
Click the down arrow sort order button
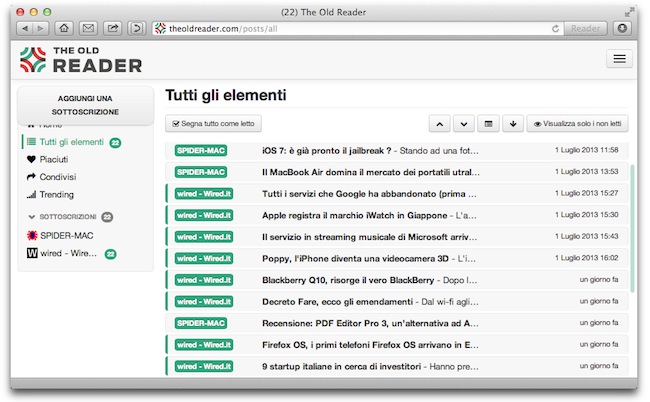click(x=513, y=124)
